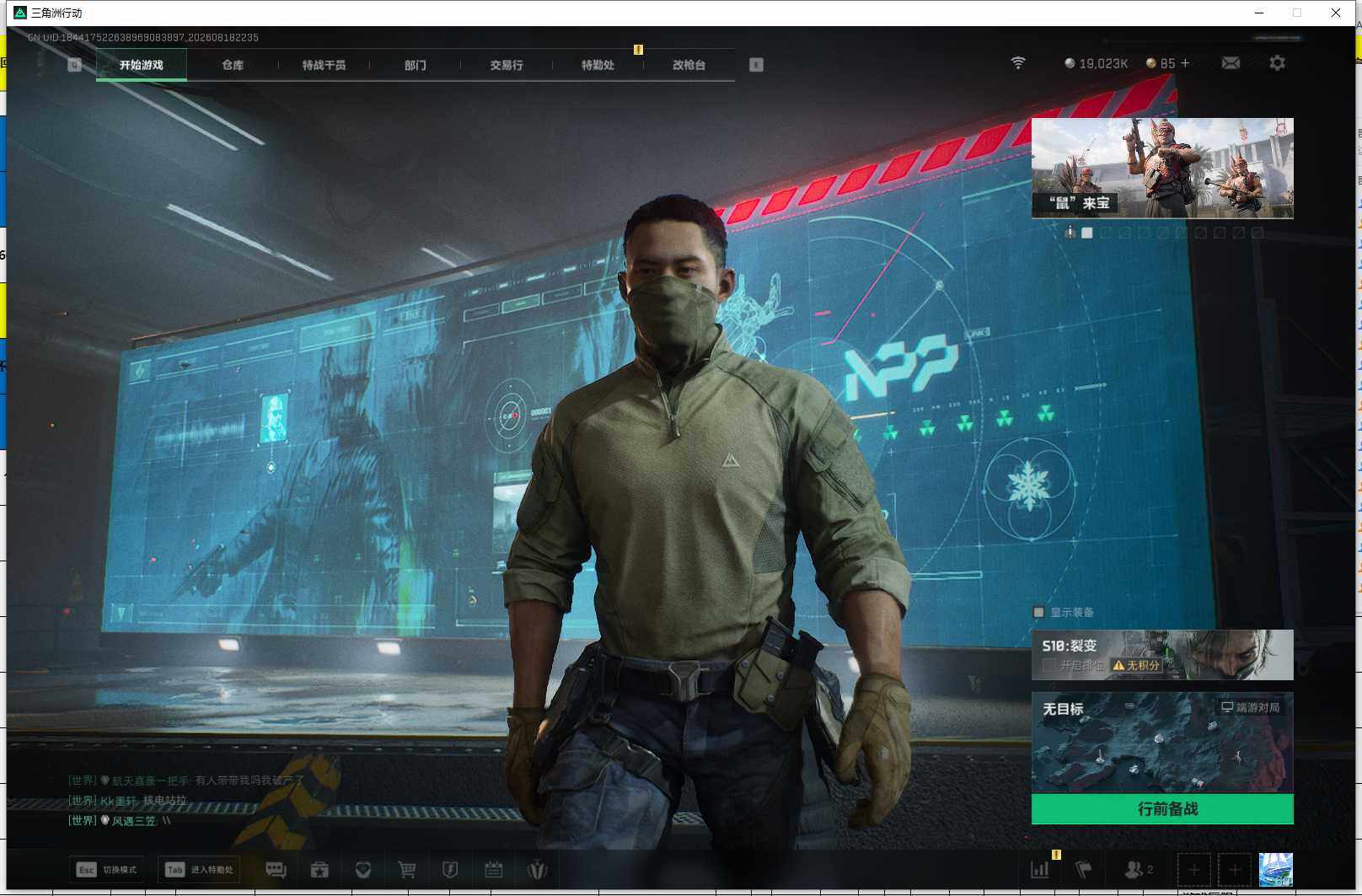1362x896 pixels.
Task: Minimize the 三角洲行动 window
Action: click(1259, 13)
